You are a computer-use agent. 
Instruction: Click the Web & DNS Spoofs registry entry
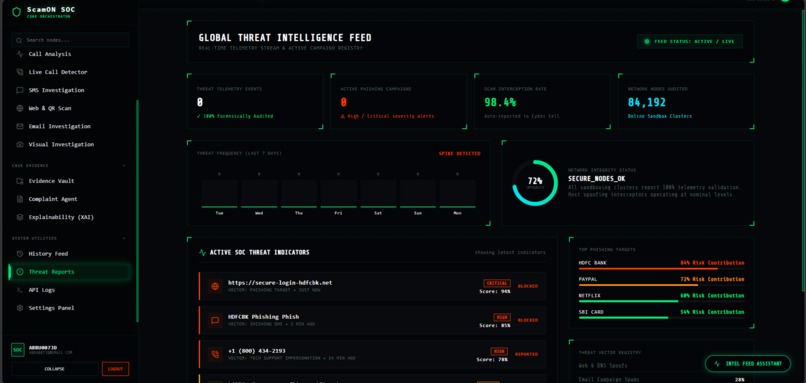[603, 366]
